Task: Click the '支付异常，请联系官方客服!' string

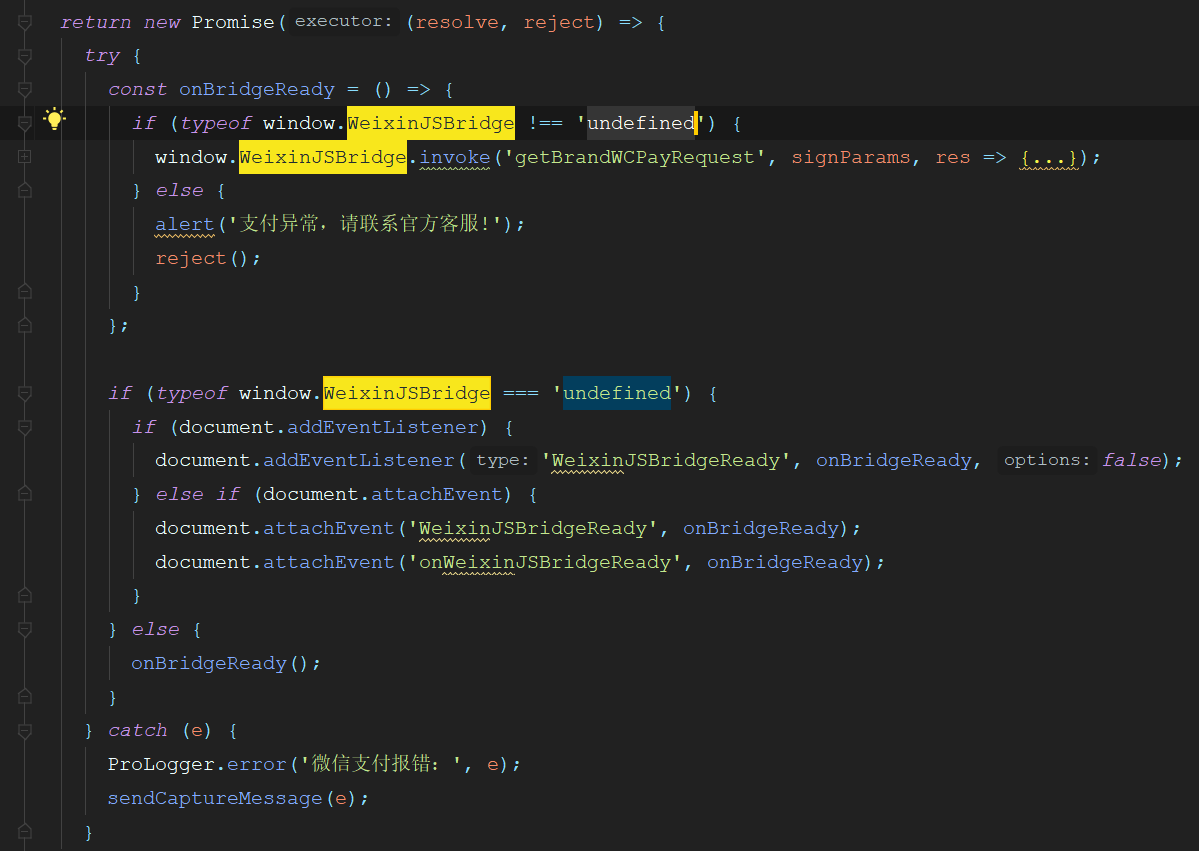Action: click(366, 224)
